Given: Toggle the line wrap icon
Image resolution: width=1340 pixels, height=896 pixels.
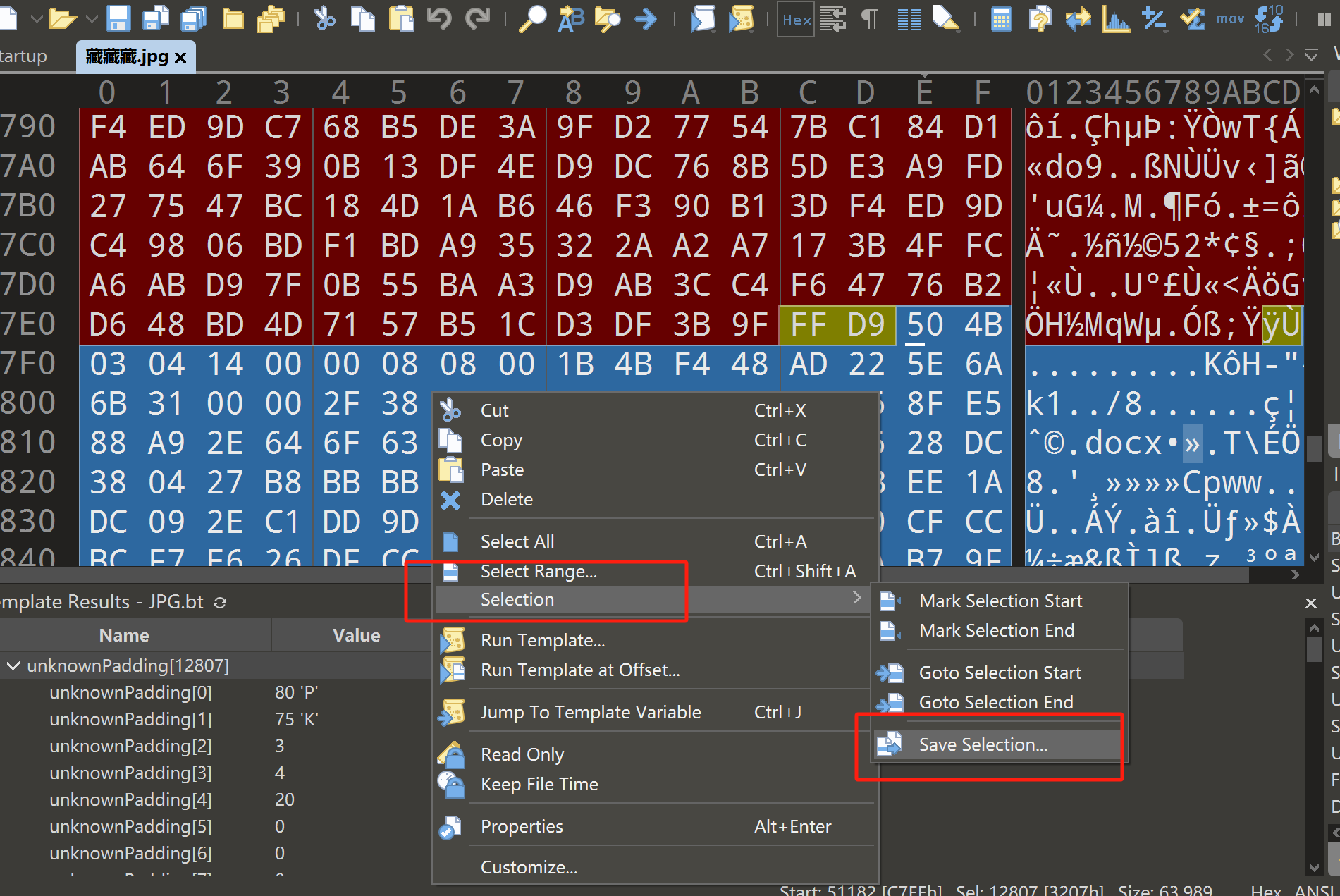Looking at the screenshot, I should [x=833, y=19].
